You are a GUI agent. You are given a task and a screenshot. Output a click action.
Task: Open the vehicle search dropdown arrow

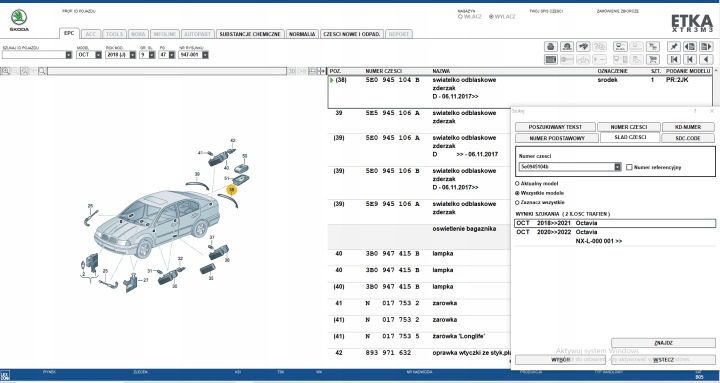click(69, 55)
